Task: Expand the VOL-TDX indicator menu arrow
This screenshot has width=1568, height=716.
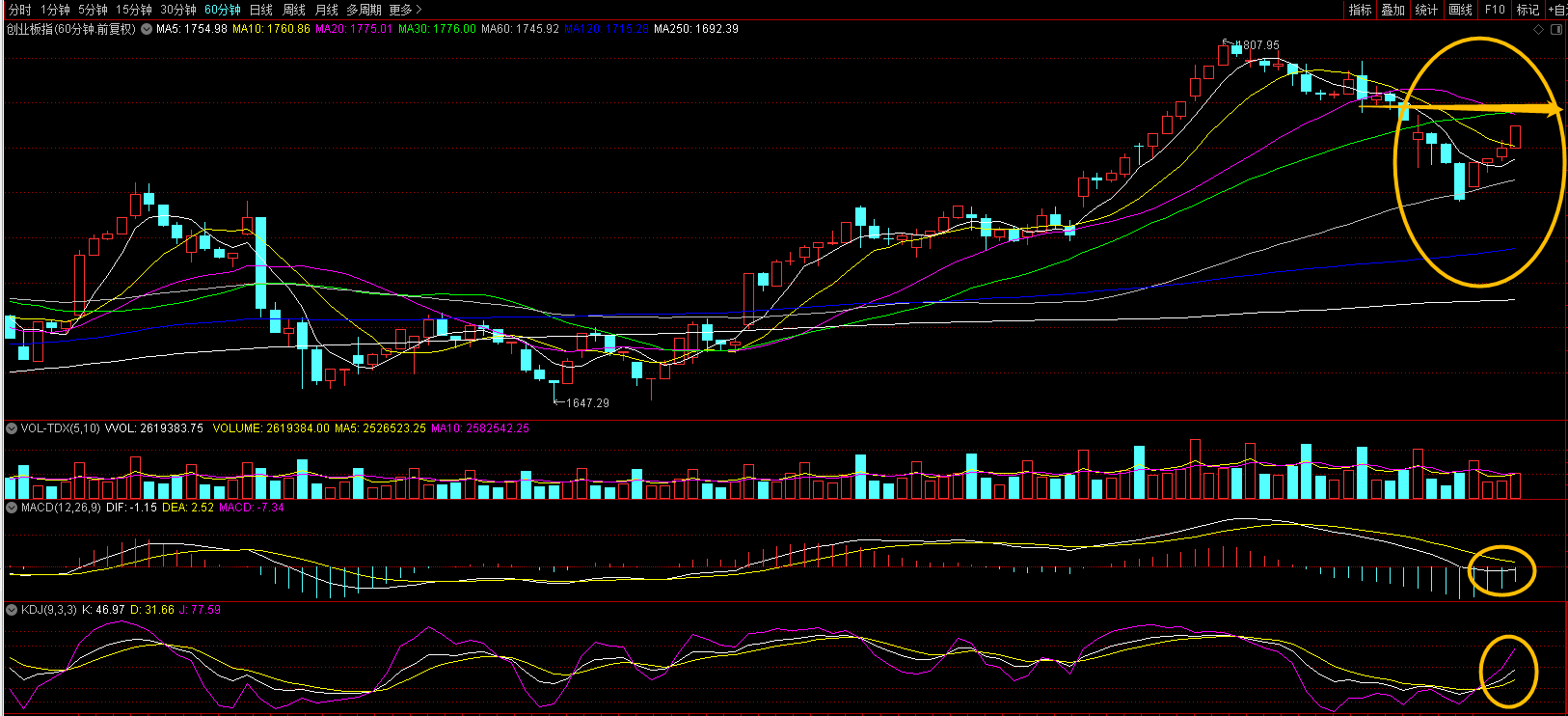Action: (x=12, y=428)
